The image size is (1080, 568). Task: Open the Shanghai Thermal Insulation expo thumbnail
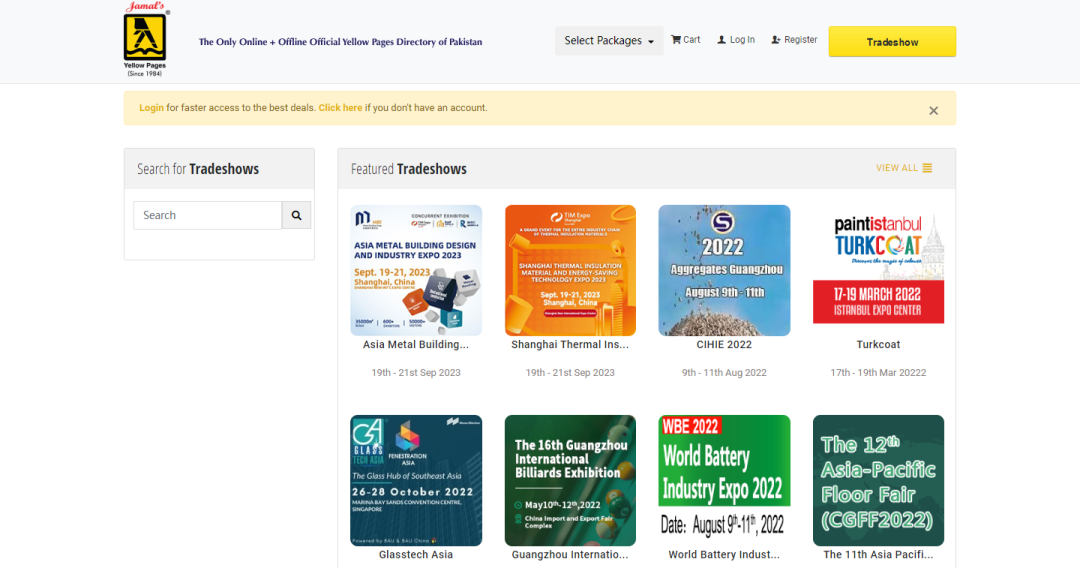coord(570,270)
